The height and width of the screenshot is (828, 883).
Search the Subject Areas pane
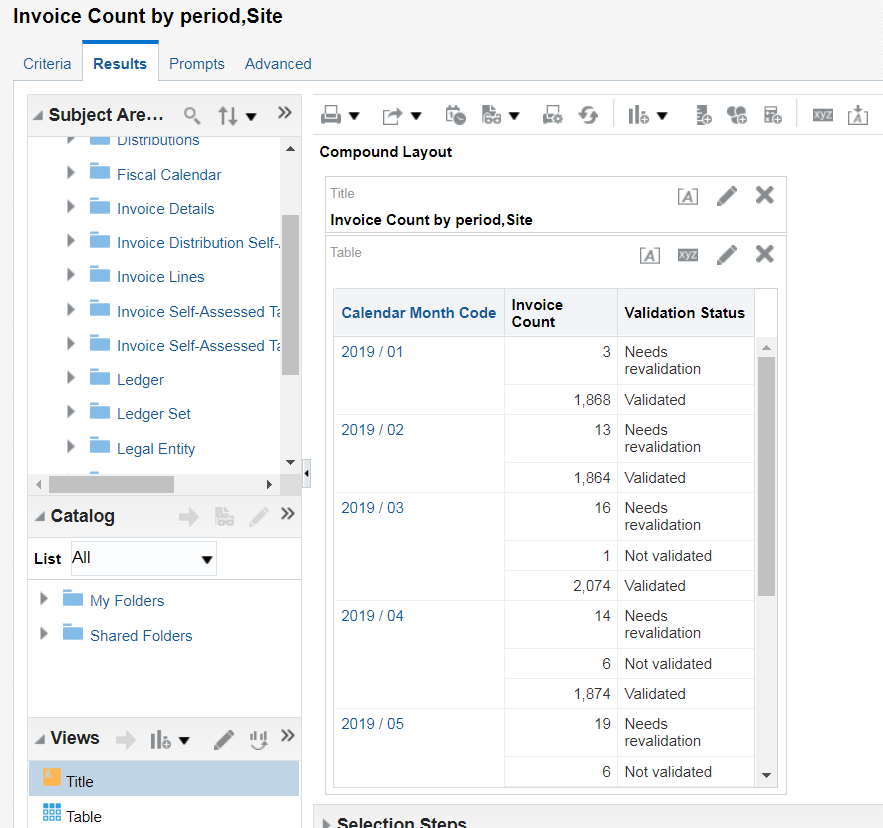(x=192, y=115)
